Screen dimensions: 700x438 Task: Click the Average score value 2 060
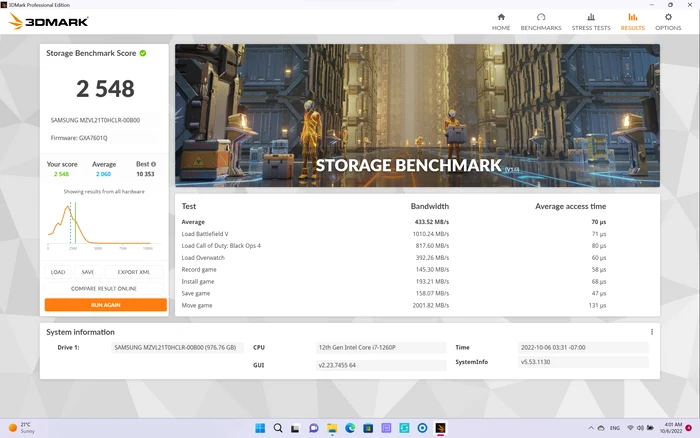click(x=103, y=174)
